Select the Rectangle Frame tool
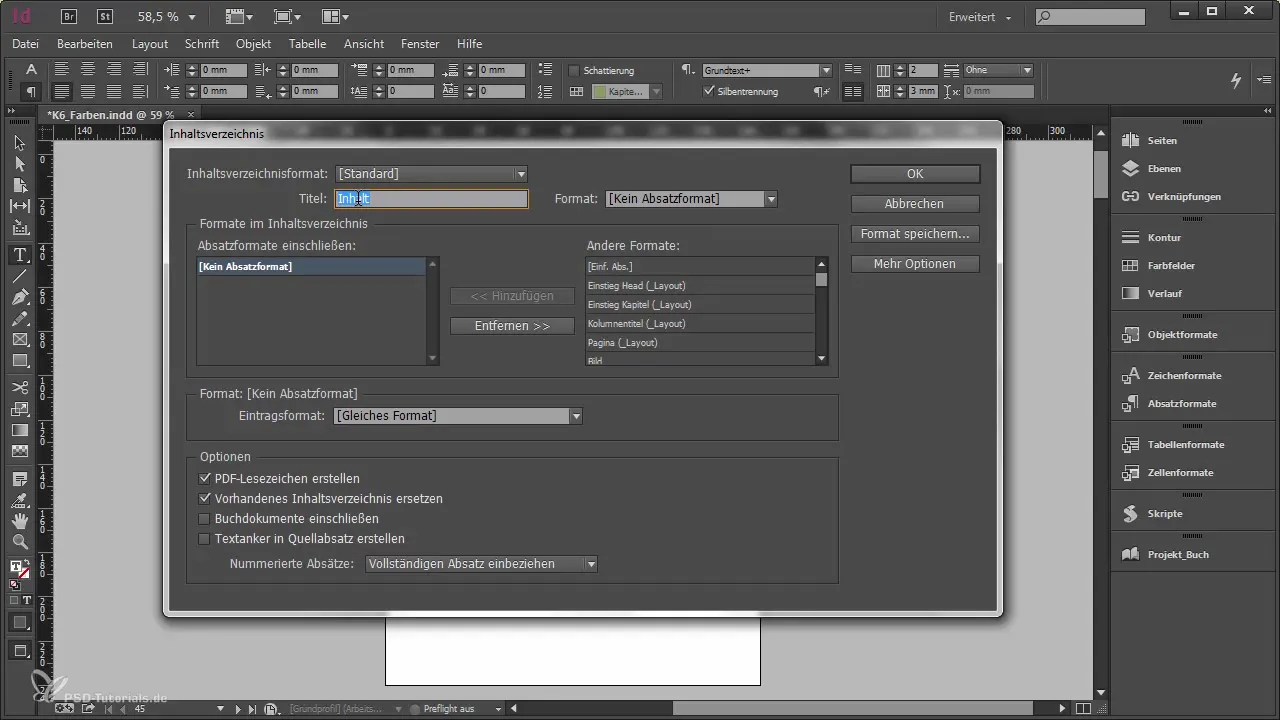Screen dimensions: 1280x720 coord(19,339)
